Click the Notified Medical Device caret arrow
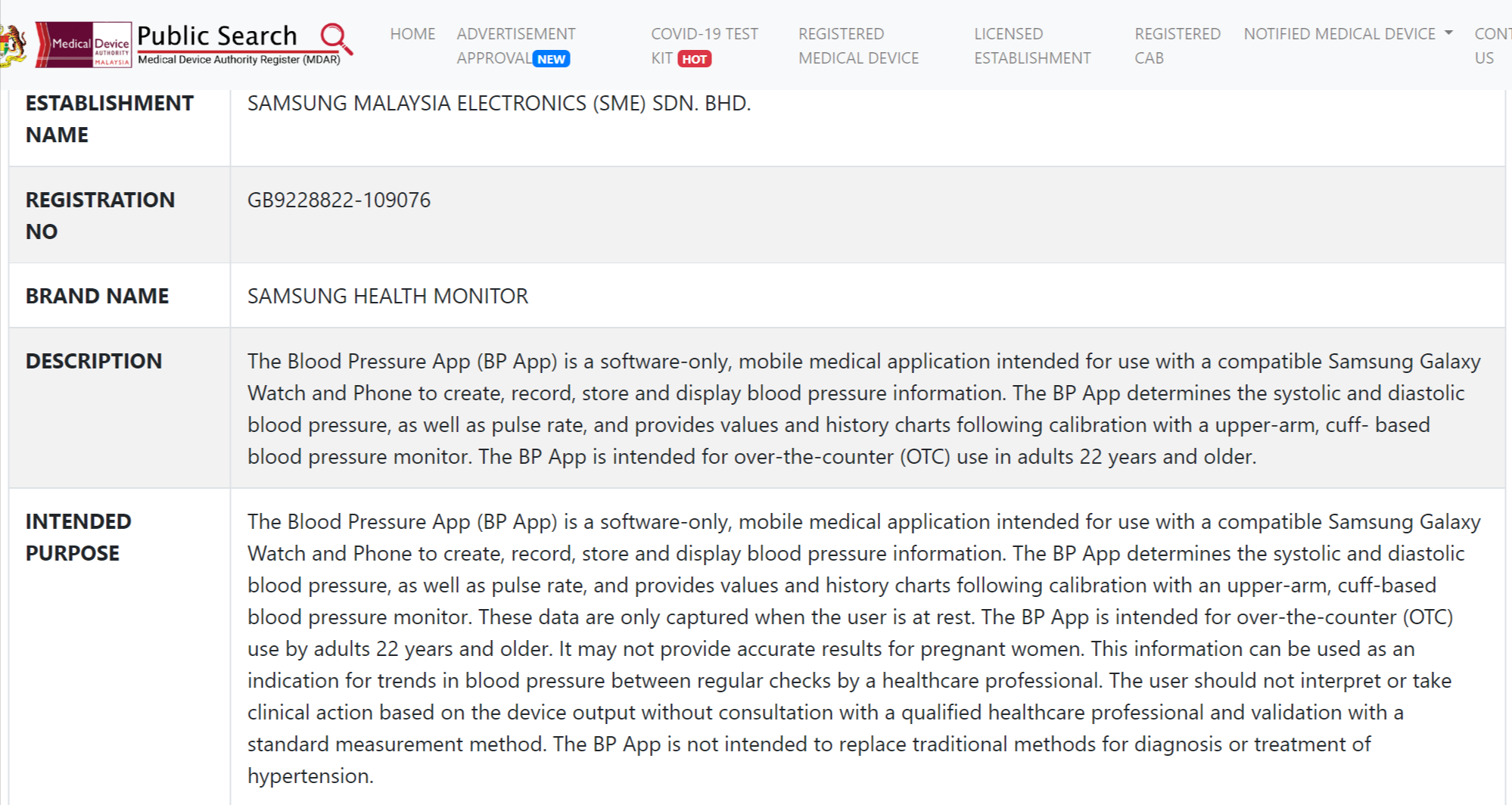 (1448, 33)
